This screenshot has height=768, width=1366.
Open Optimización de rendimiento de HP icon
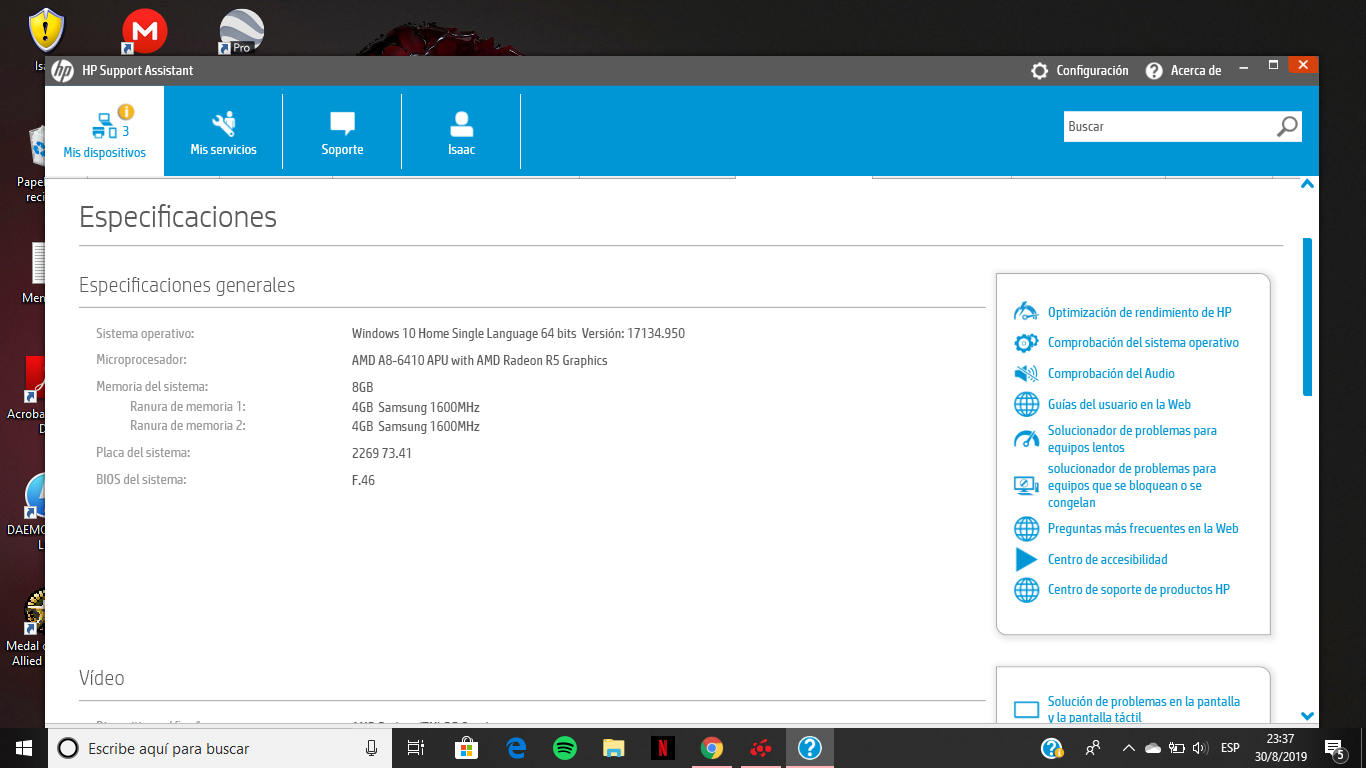[x=1026, y=312]
